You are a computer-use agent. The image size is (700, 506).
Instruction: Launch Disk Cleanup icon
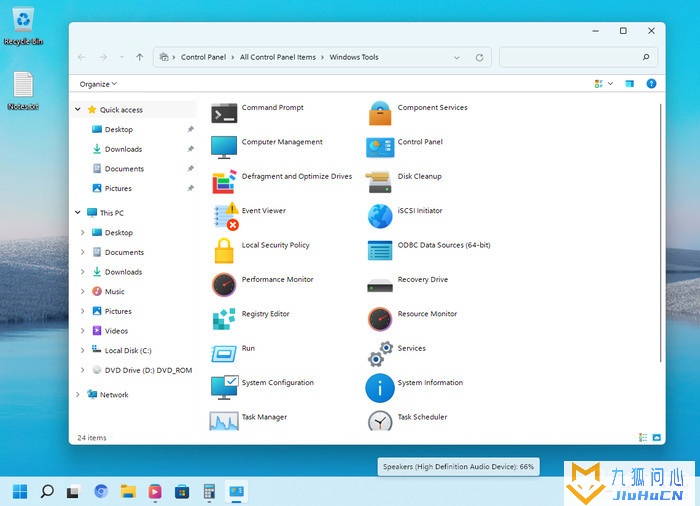point(379,182)
